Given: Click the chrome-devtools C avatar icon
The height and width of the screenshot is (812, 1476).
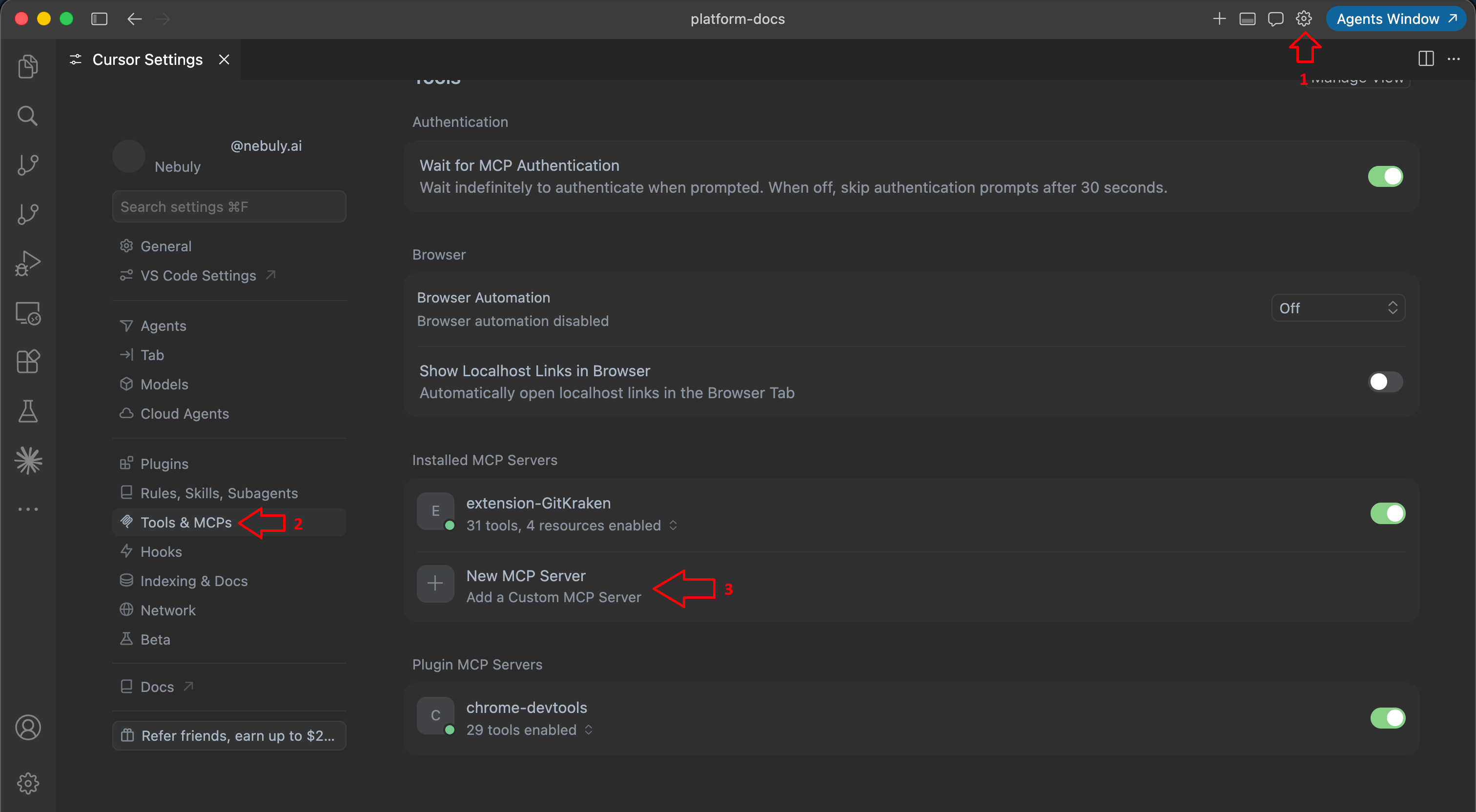Looking at the screenshot, I should click(x=435, y=715).
